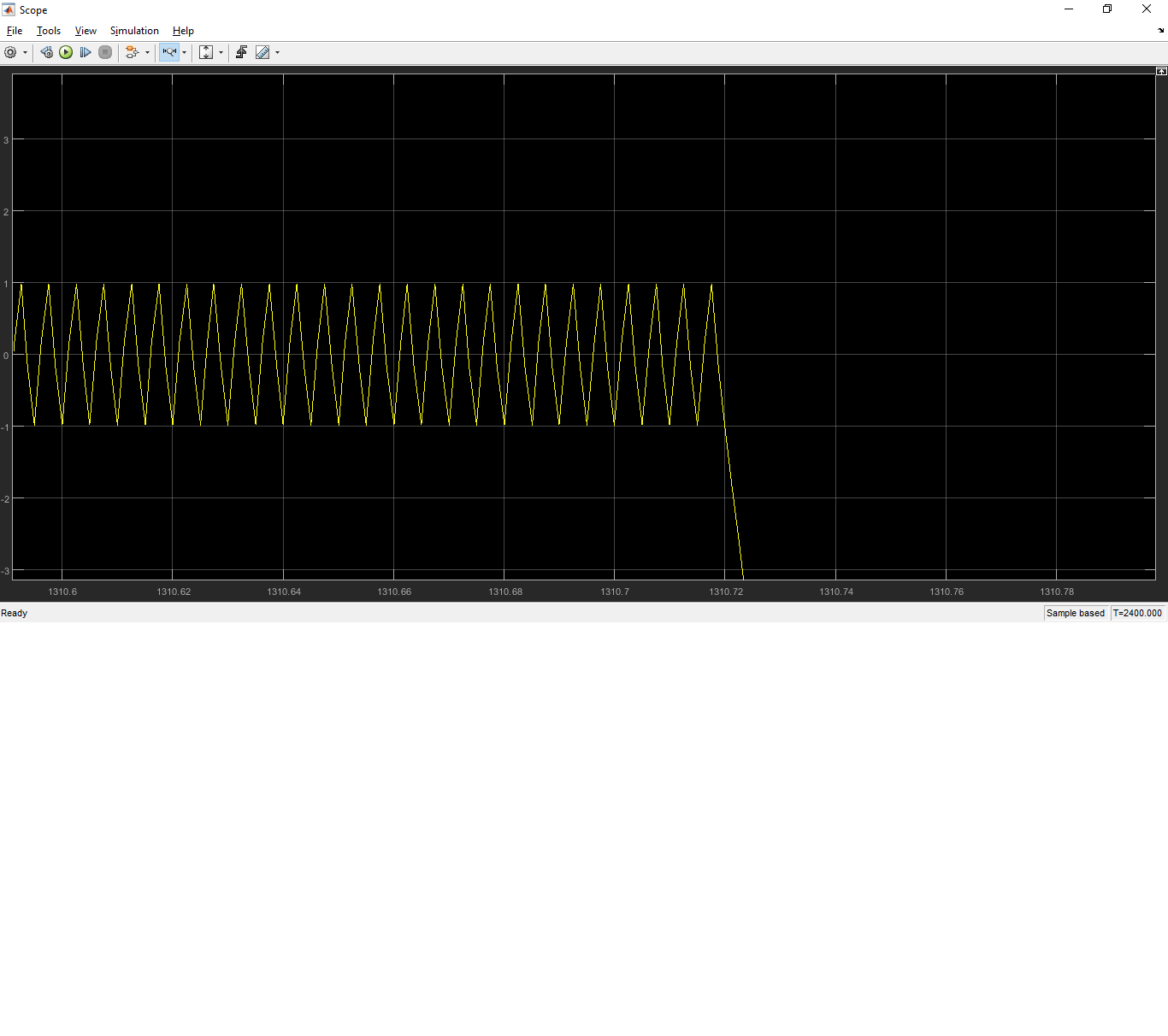The image size is (1168, 1036).
Task: Expand the configuration gear dropdown arrow
Action: tap(25, 53)
